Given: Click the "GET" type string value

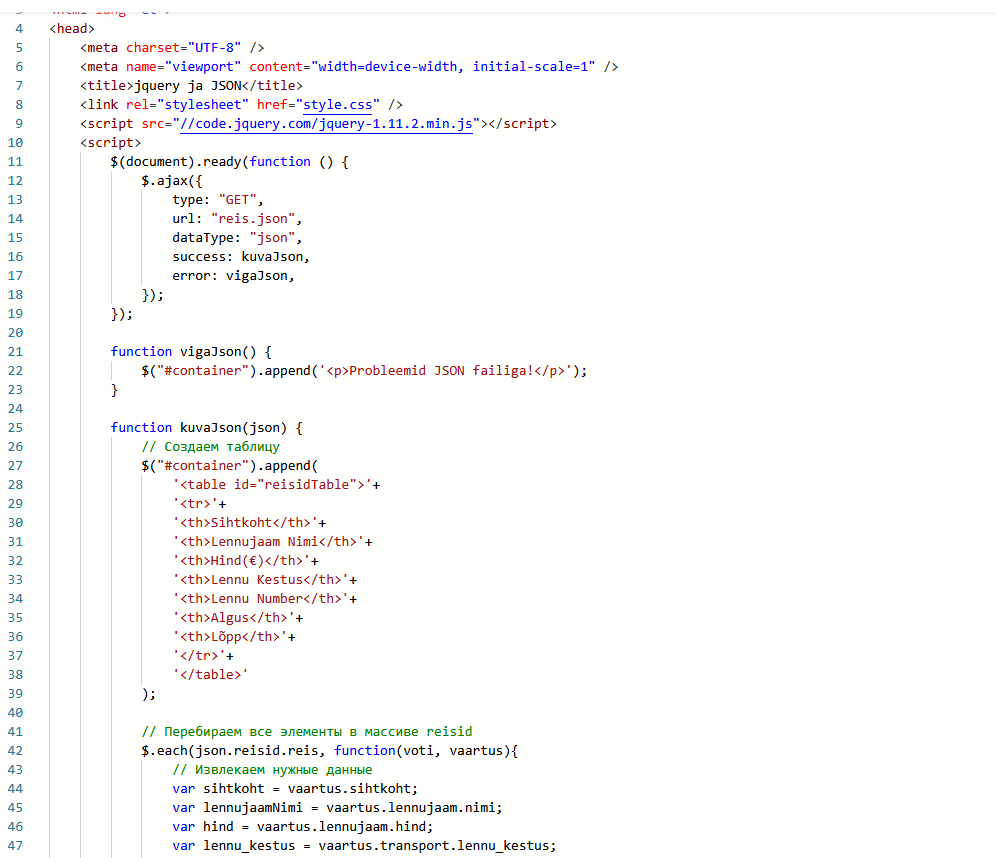Looking at the screenshot, I should tap(238, 200).
